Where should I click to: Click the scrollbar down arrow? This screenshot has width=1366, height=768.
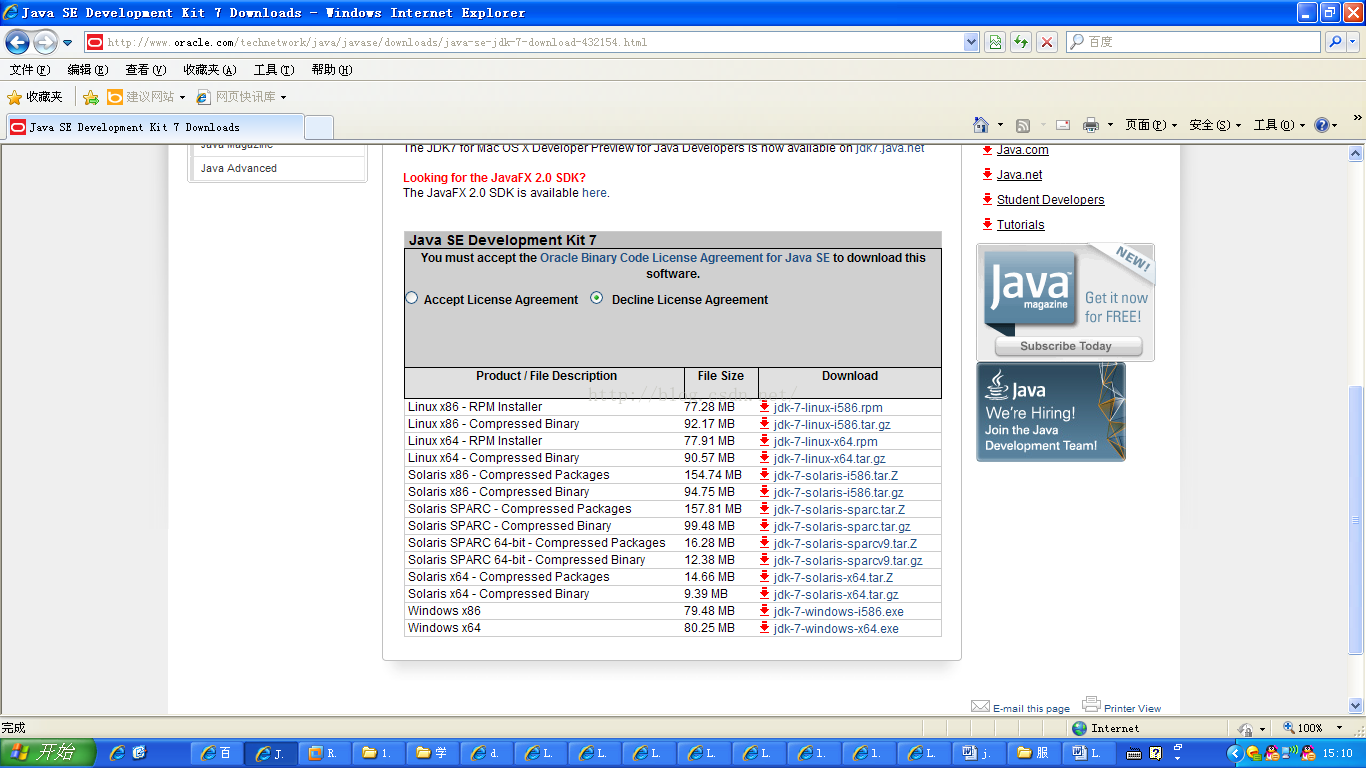(1356, 705)
